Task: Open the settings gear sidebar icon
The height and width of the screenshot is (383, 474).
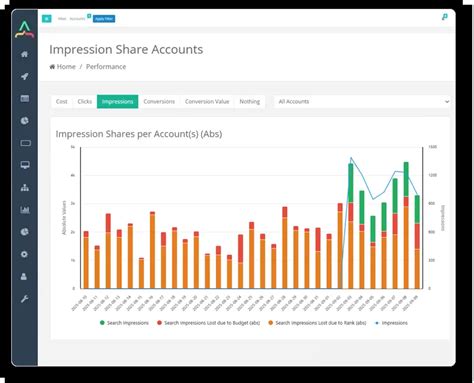Action: [x=24, y=254]
